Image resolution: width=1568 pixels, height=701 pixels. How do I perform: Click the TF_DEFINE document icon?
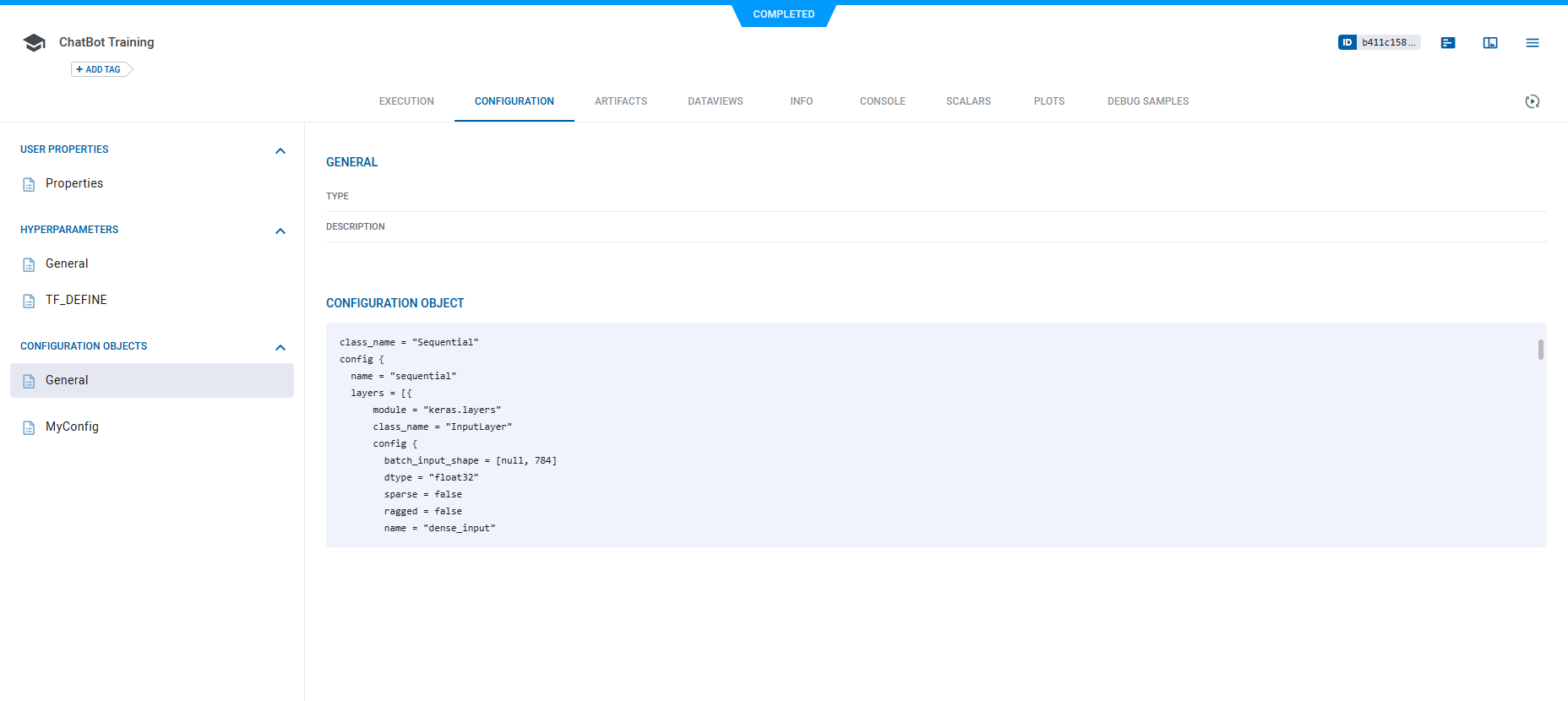(x=29, y=301)
